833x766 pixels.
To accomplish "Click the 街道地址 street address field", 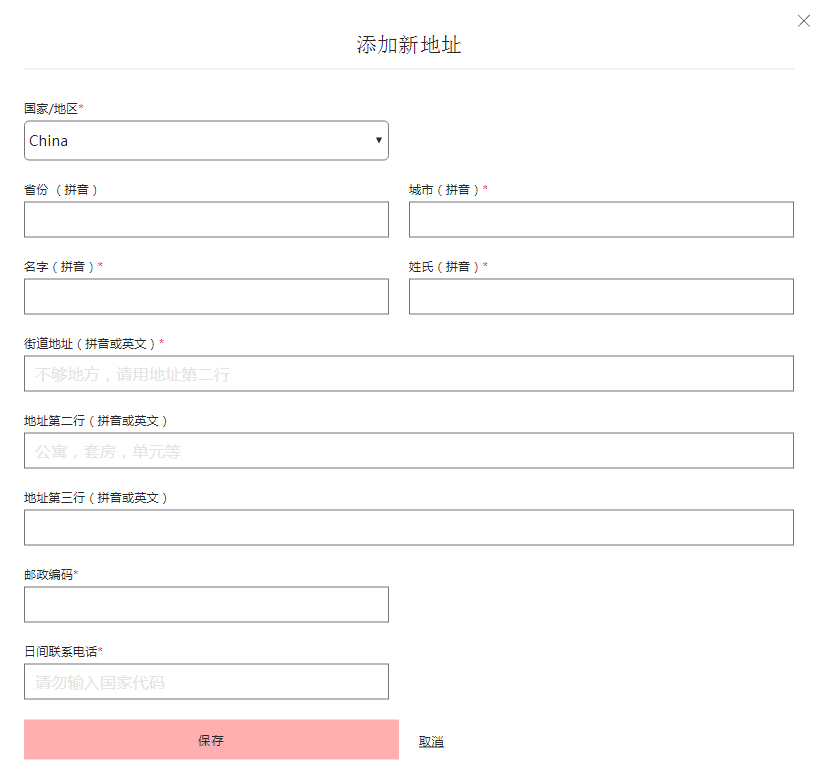I will click(x=409, y=373).
